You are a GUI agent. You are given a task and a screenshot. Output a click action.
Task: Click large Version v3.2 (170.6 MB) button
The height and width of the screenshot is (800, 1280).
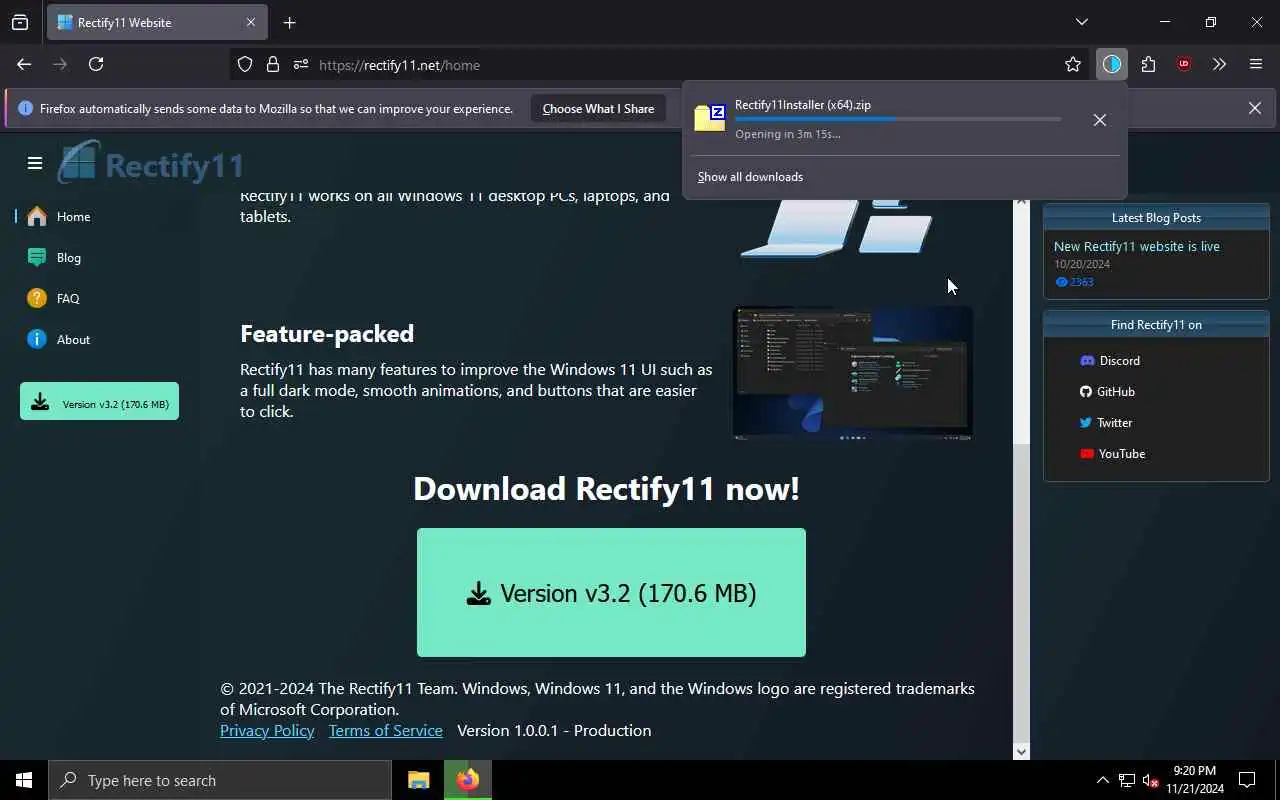[611, 592]
